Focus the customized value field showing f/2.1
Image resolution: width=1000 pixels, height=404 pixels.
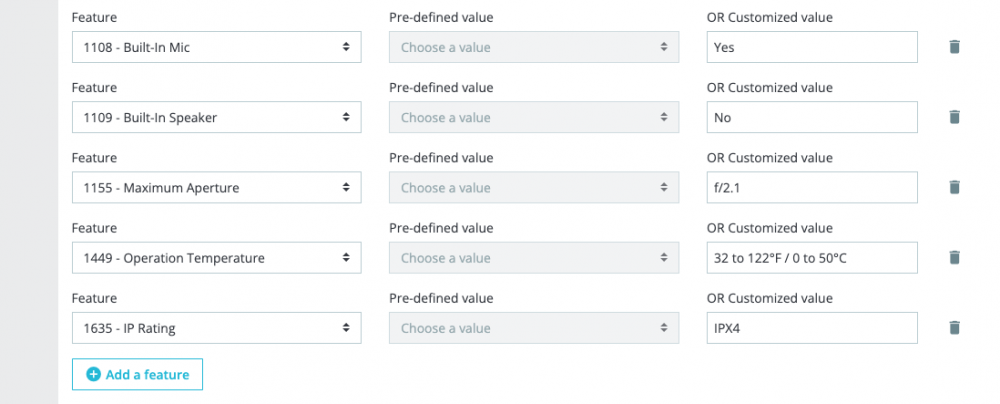(x=811, y=187)
